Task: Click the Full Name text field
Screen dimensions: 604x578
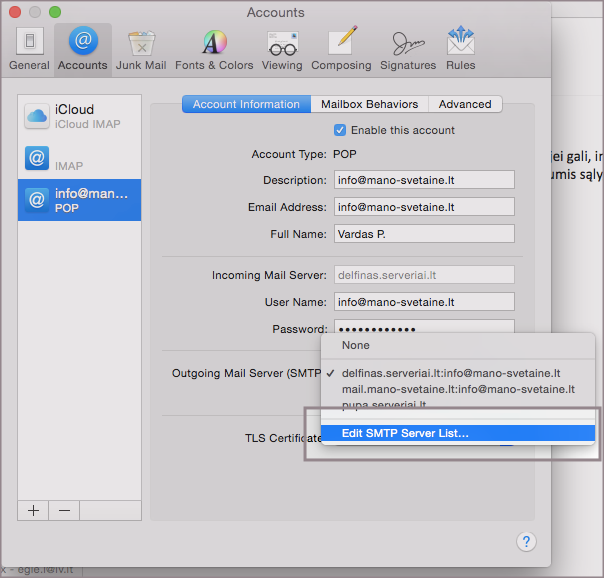Action: click(423, 234)
